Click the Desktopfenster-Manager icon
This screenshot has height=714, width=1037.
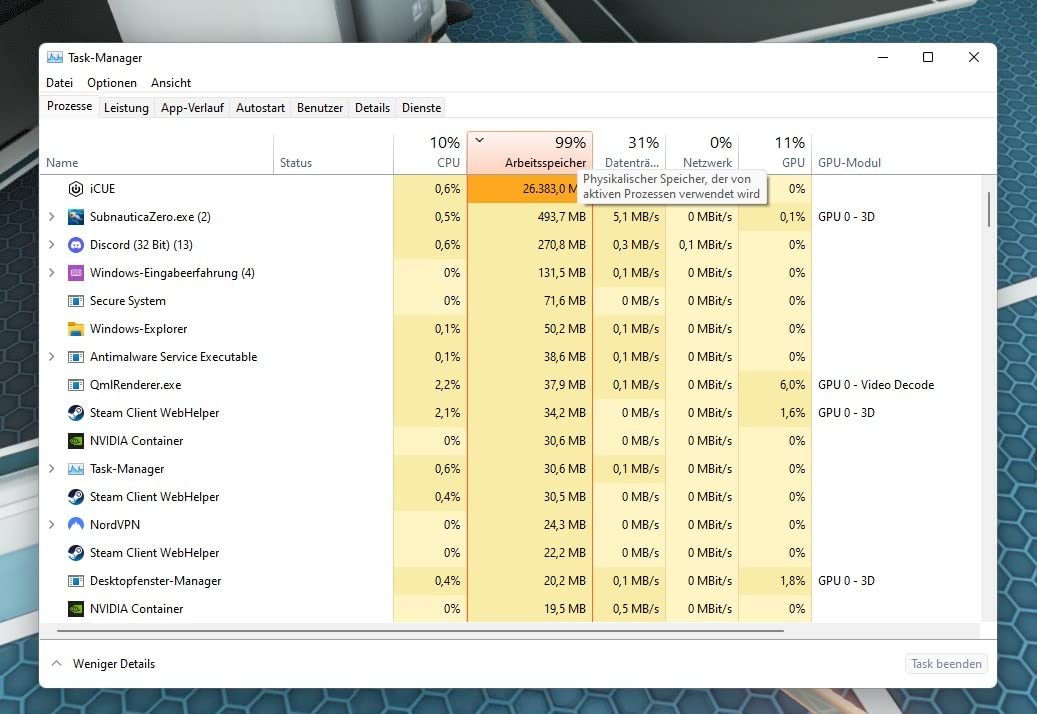click(x=76, y=581)
